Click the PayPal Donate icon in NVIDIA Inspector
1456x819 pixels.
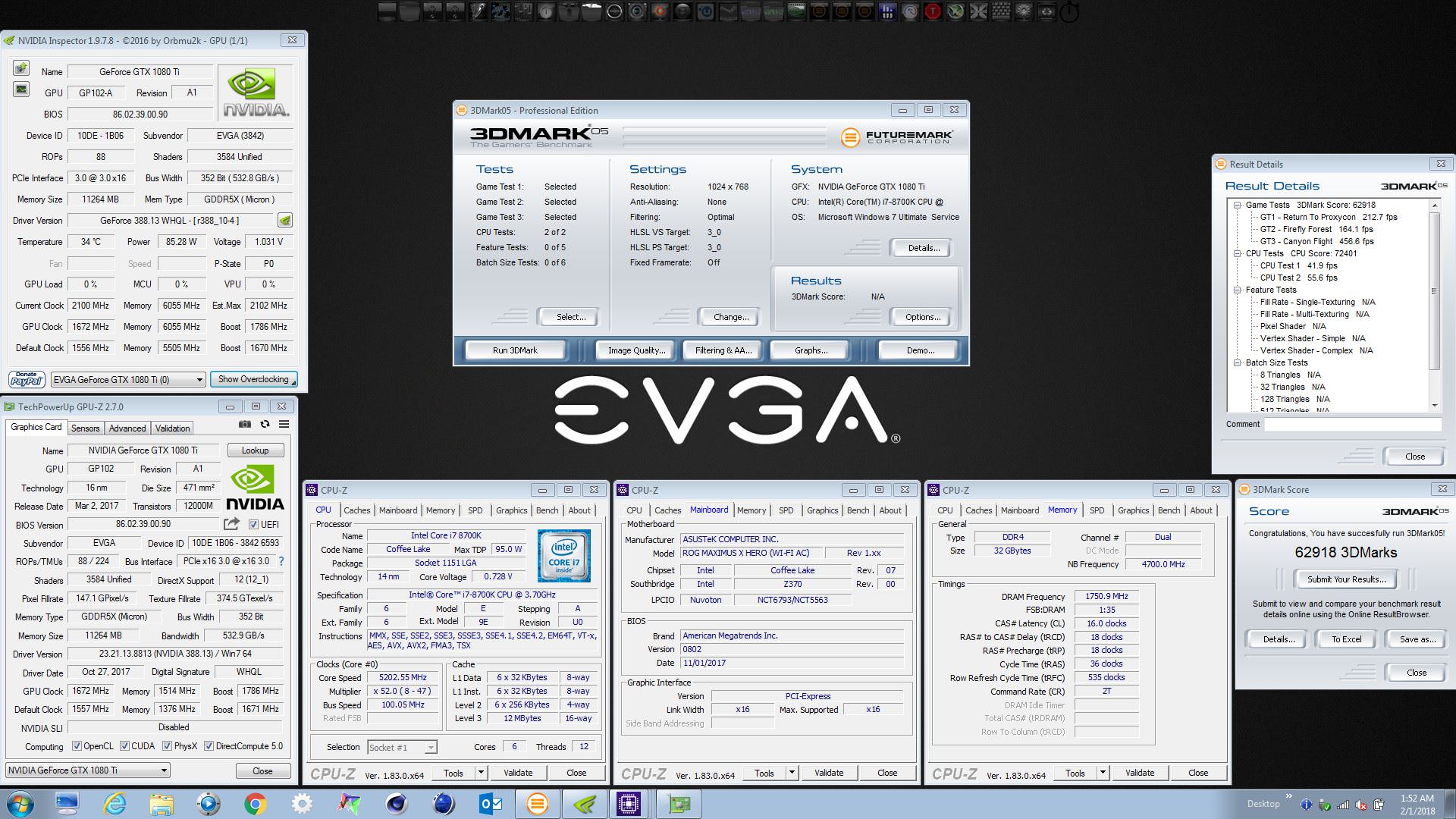pos(27,379)
